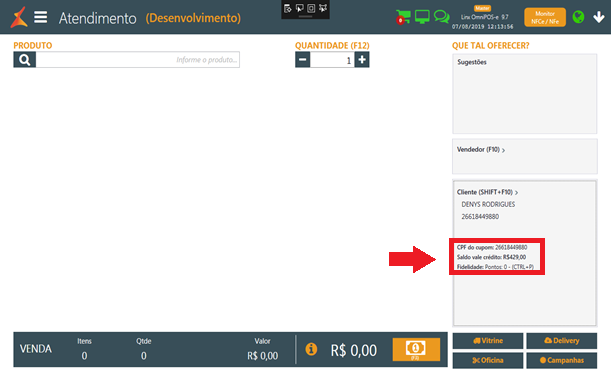Click the CPF do cupom line
The image size is (611, 377).
pos(492,247)
